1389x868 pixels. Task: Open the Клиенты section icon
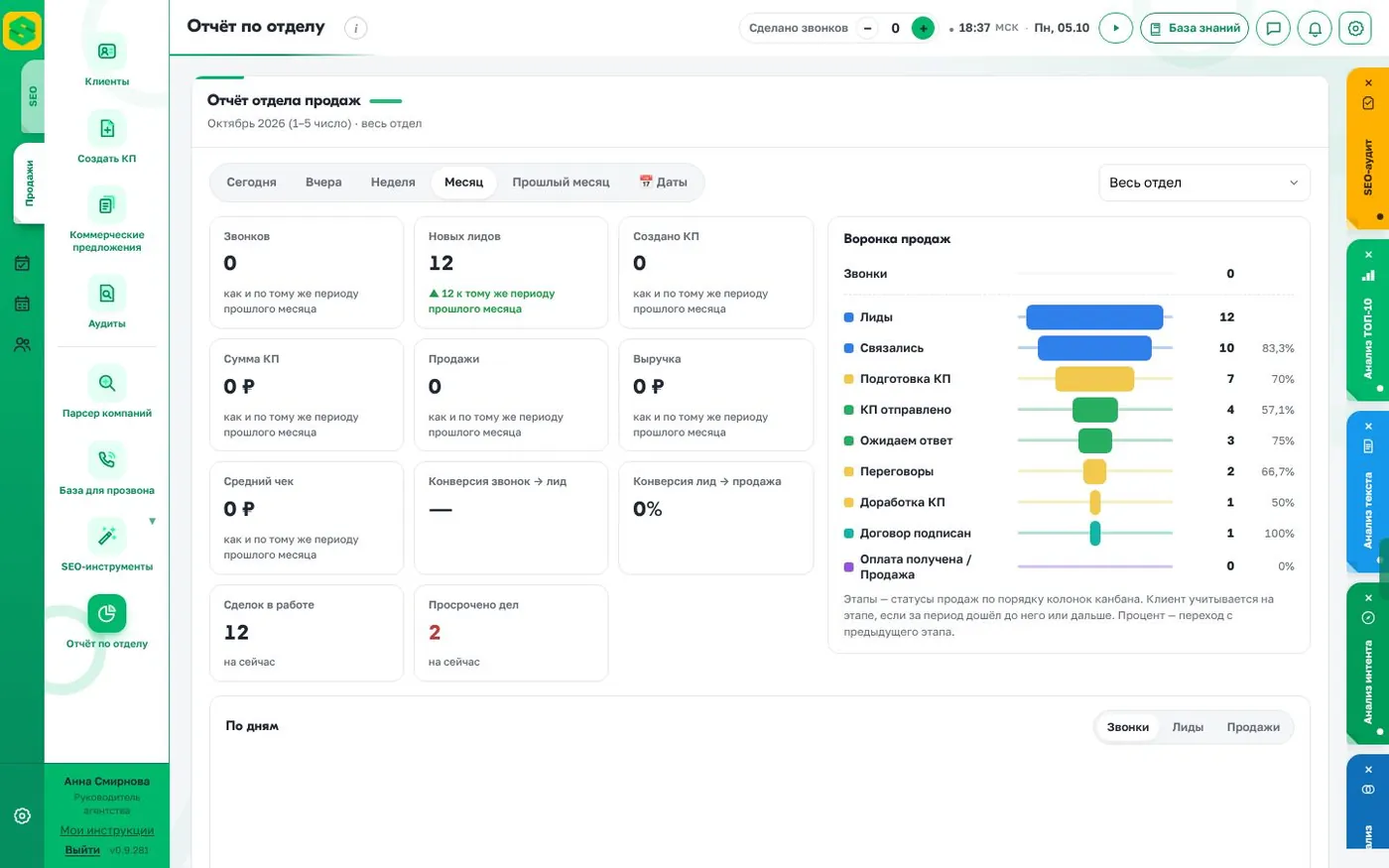click(107, 51)
